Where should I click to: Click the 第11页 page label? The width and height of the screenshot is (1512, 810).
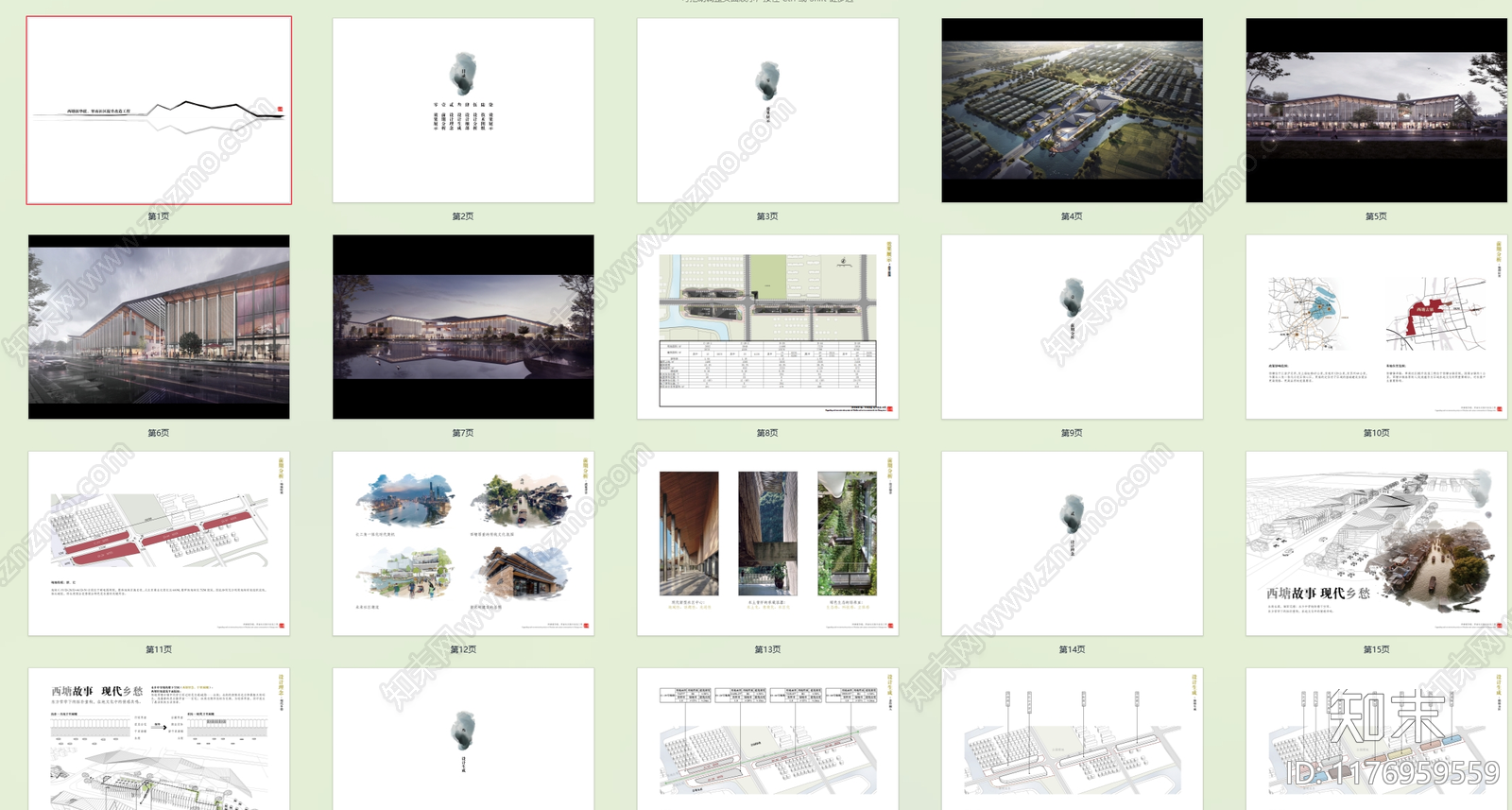pyautogui.click(x=159, y=649)
